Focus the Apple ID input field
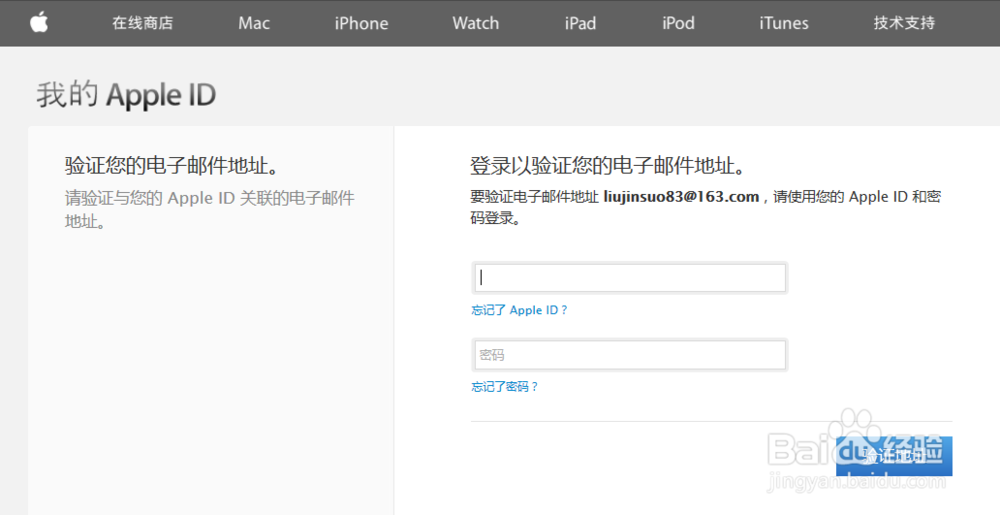The height and width of the screenshot is (515, 1000). 630,278
